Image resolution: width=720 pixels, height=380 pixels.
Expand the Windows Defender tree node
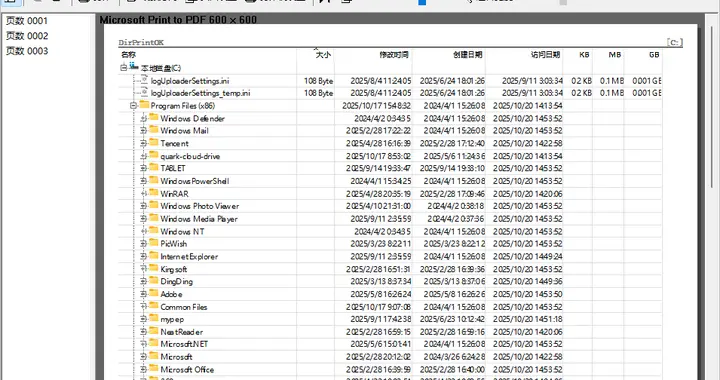(x=143, y=118)
